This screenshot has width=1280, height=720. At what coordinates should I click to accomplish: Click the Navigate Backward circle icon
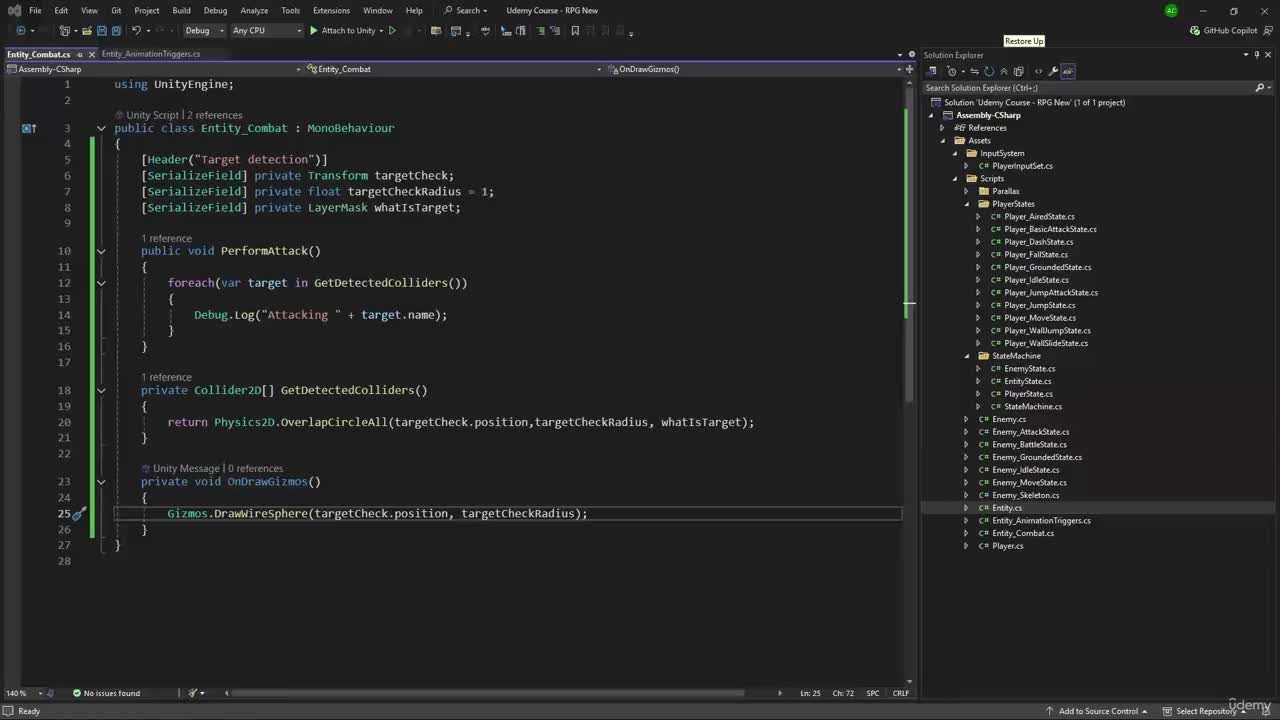coord(20,31)
